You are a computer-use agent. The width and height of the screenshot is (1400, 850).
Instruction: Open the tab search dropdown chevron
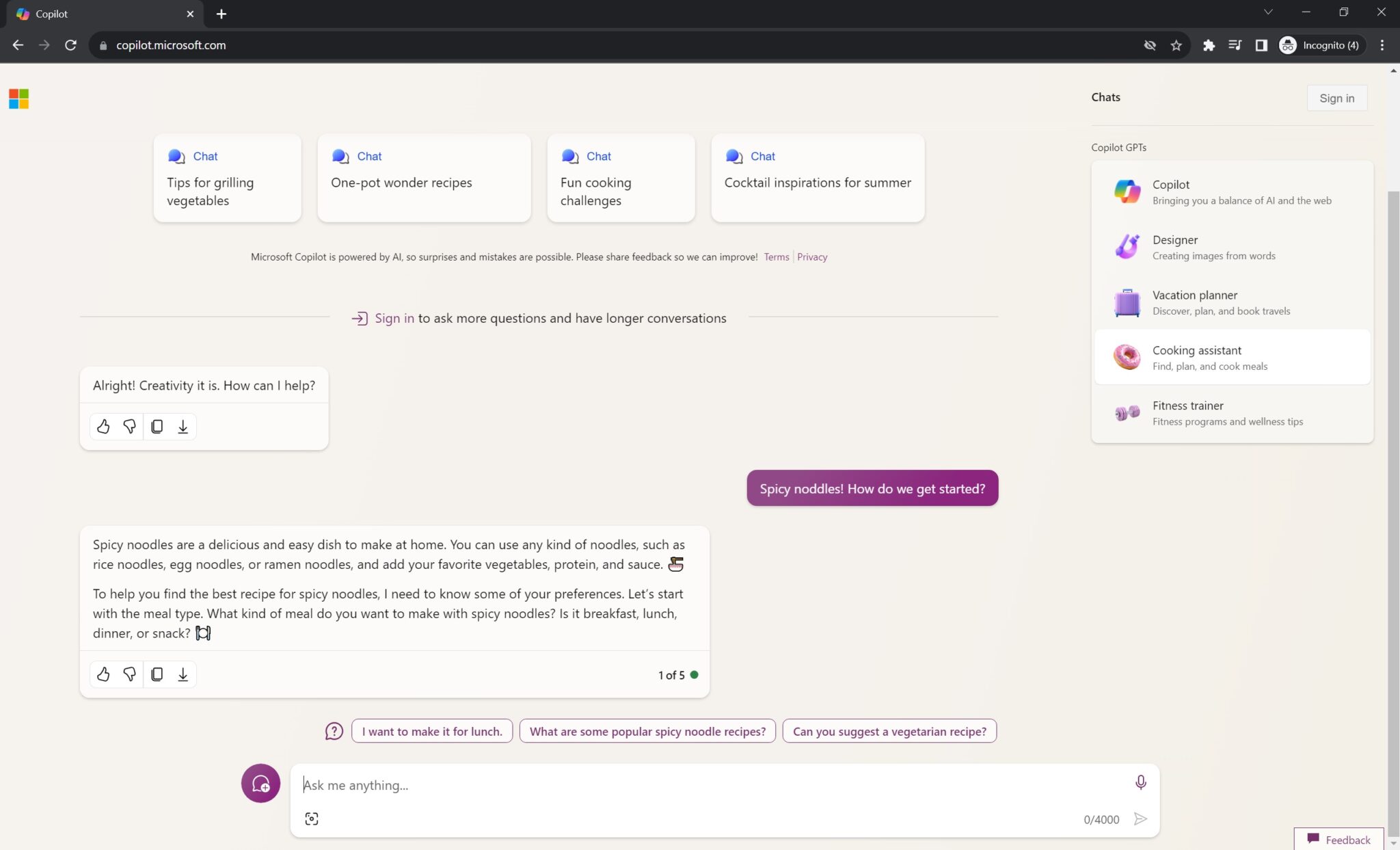[1267, 12]
